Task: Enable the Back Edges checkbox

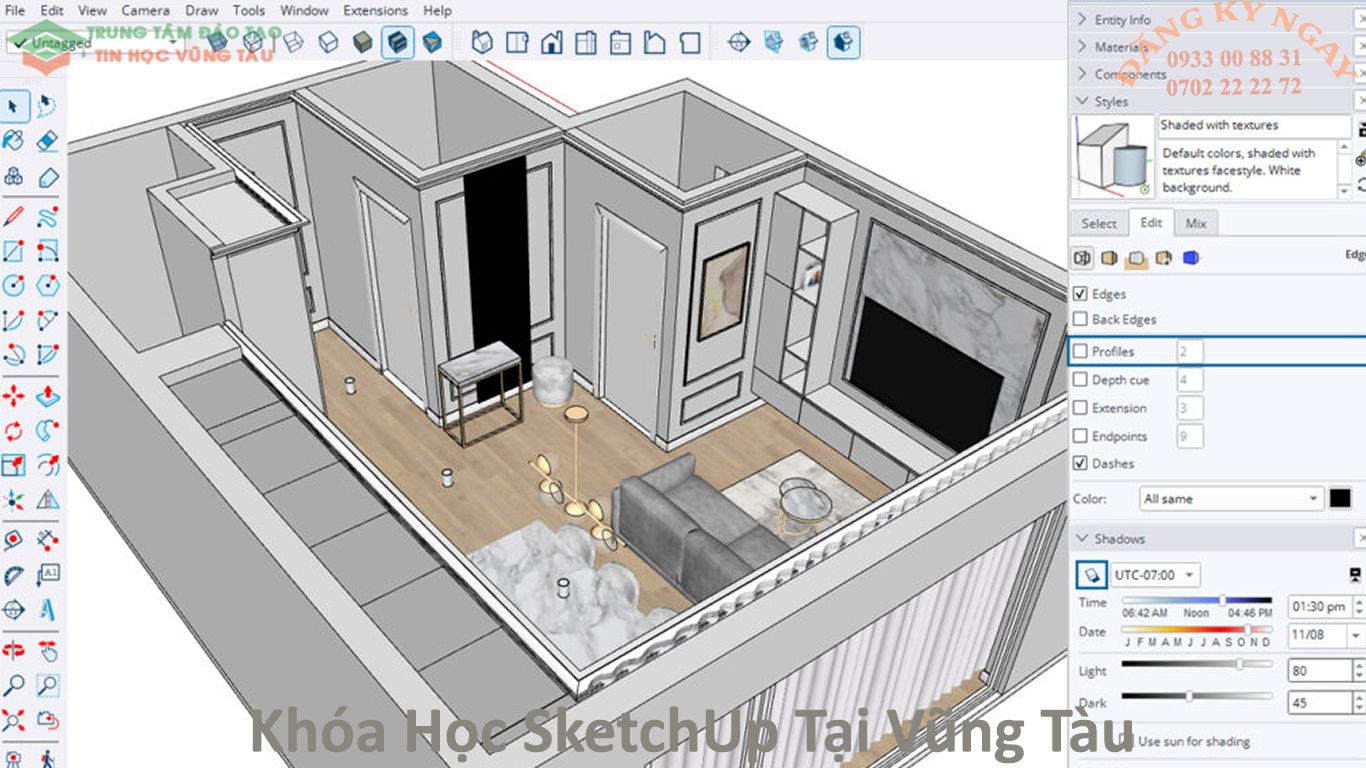Action: [1080, 319]
